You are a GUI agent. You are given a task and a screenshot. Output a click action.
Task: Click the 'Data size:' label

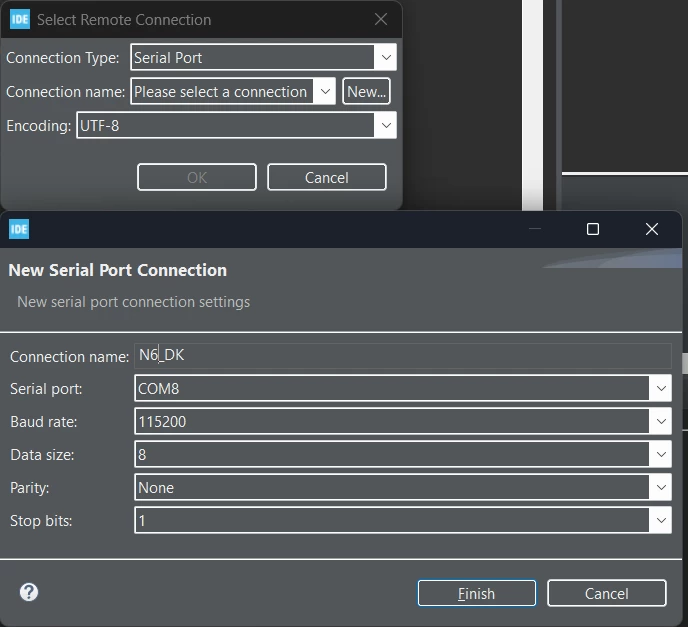point(42,455)
